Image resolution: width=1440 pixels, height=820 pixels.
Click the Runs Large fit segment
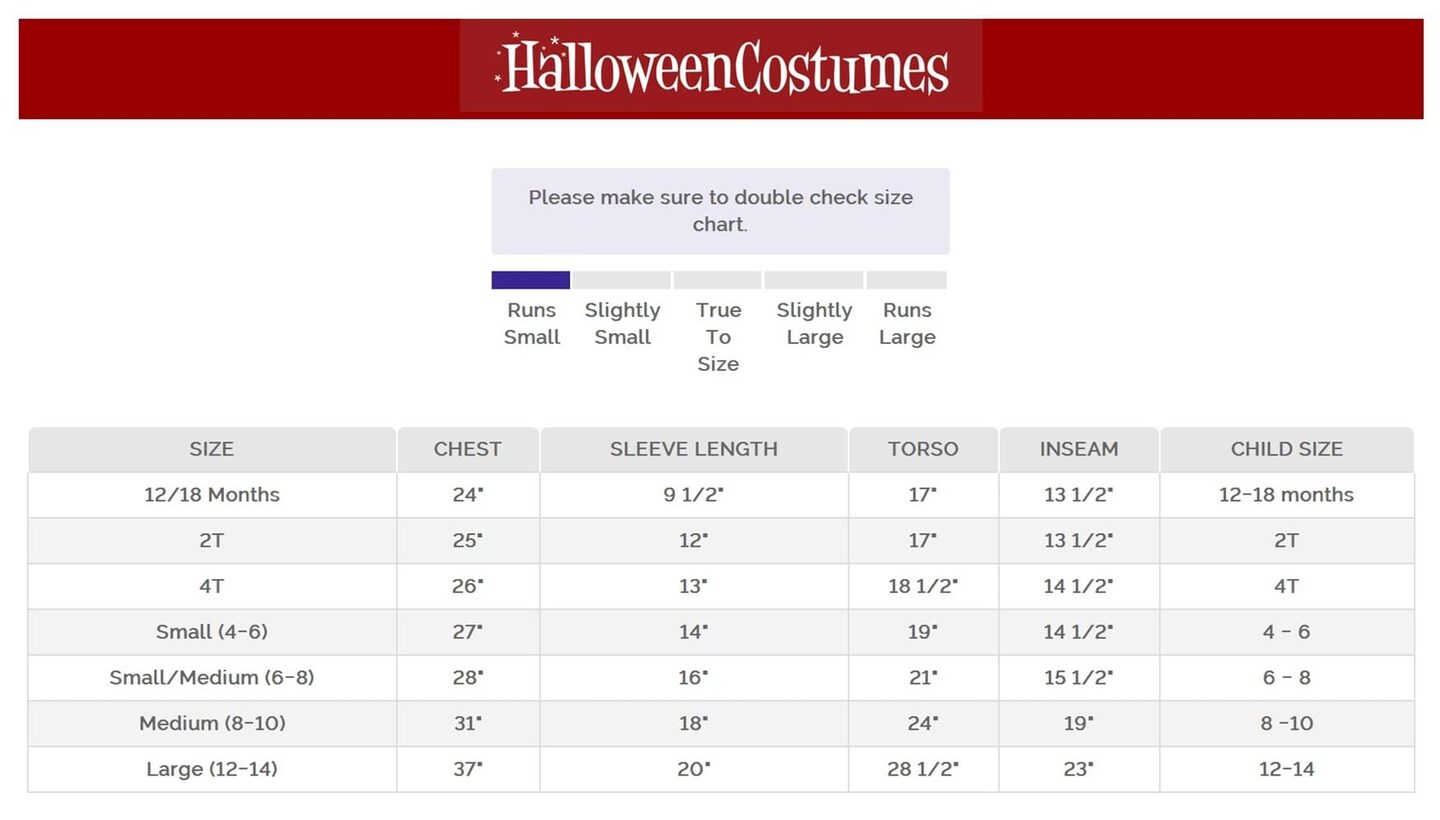click(x=906, y=280)
